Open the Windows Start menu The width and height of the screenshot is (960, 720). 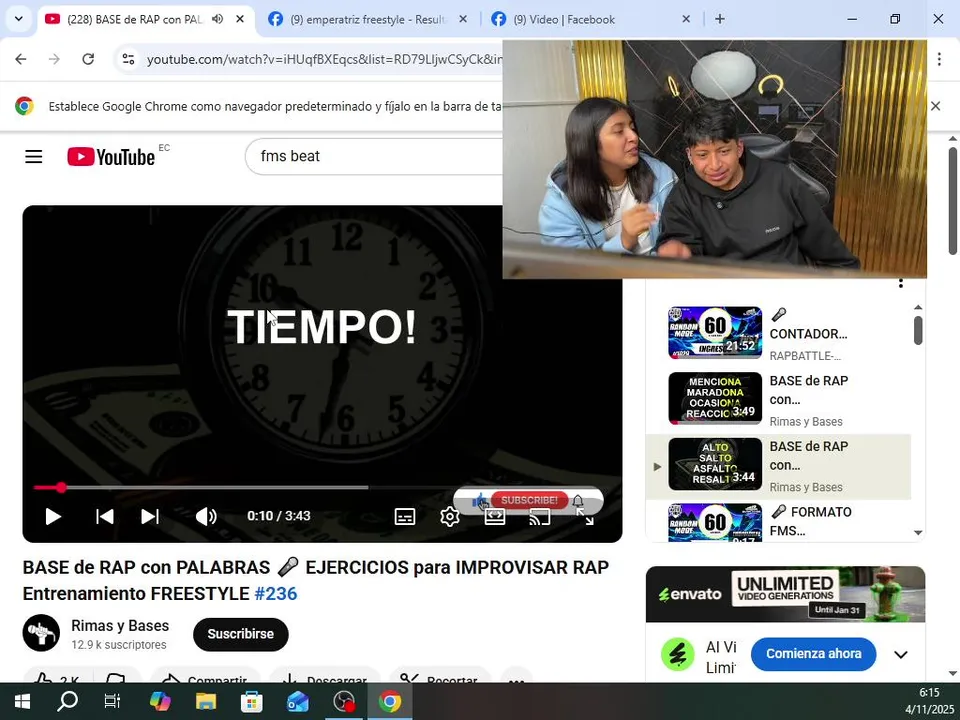tap(22, 701)
